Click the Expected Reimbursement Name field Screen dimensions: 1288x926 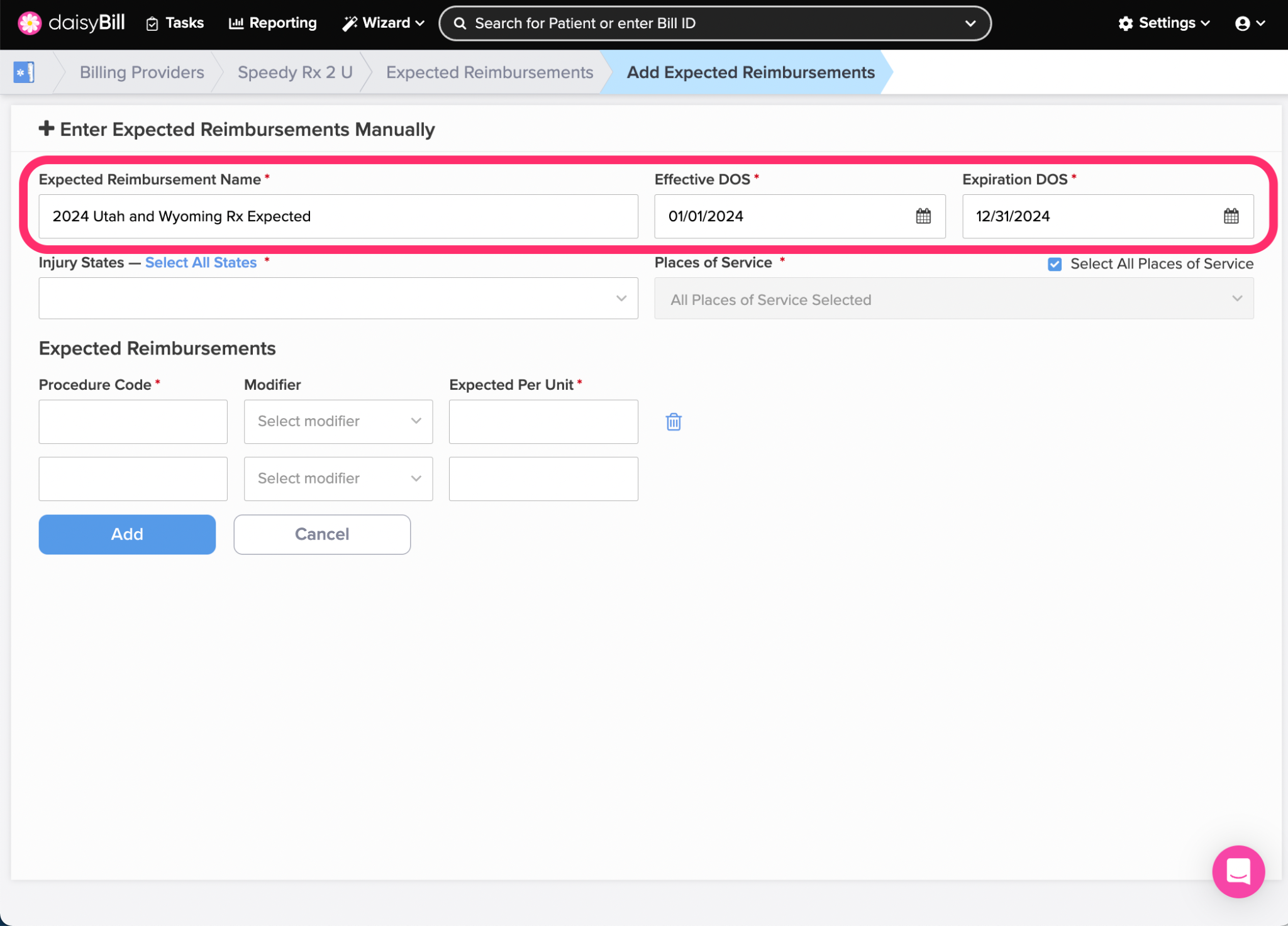pos(338,216)
